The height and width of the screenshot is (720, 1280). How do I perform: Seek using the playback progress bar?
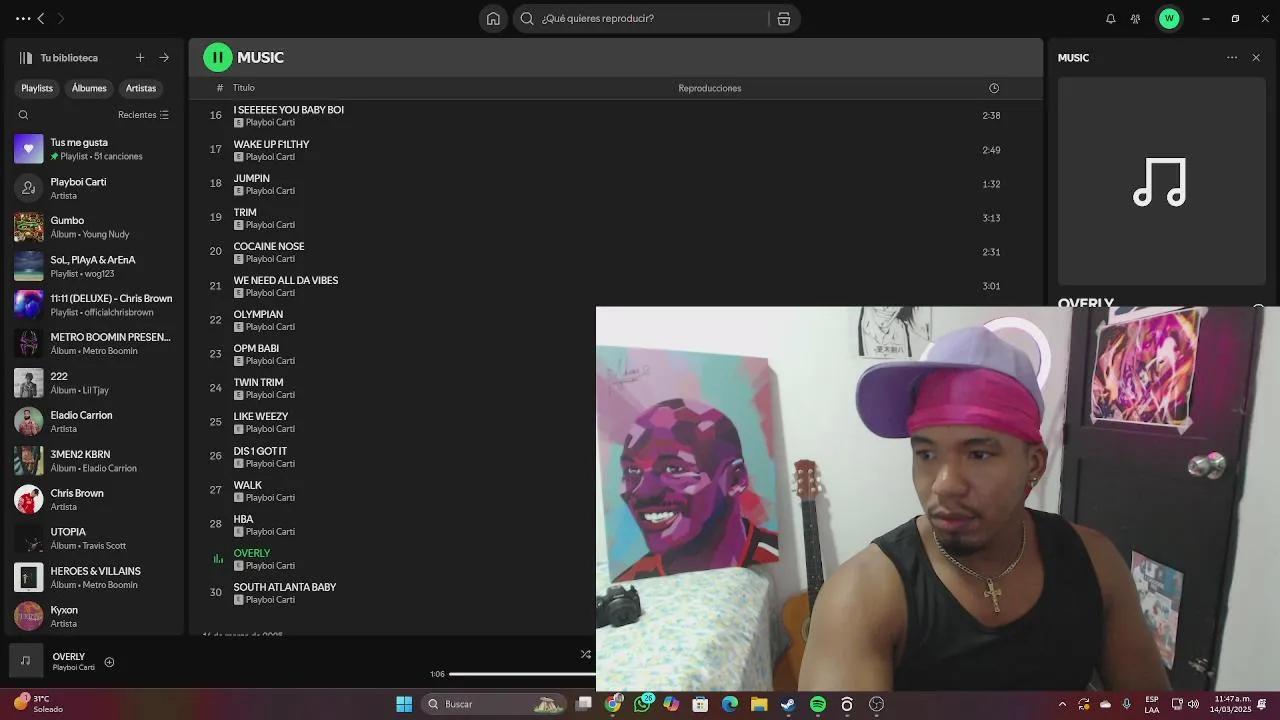522,674
